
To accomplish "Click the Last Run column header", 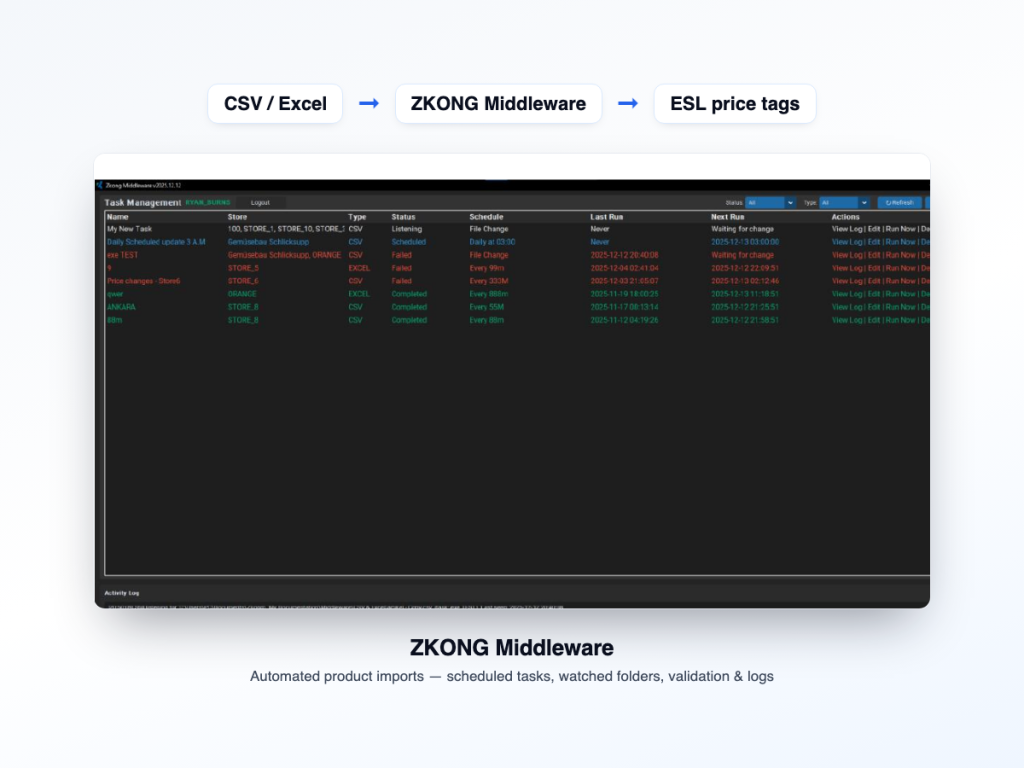I will coord(607,217).
